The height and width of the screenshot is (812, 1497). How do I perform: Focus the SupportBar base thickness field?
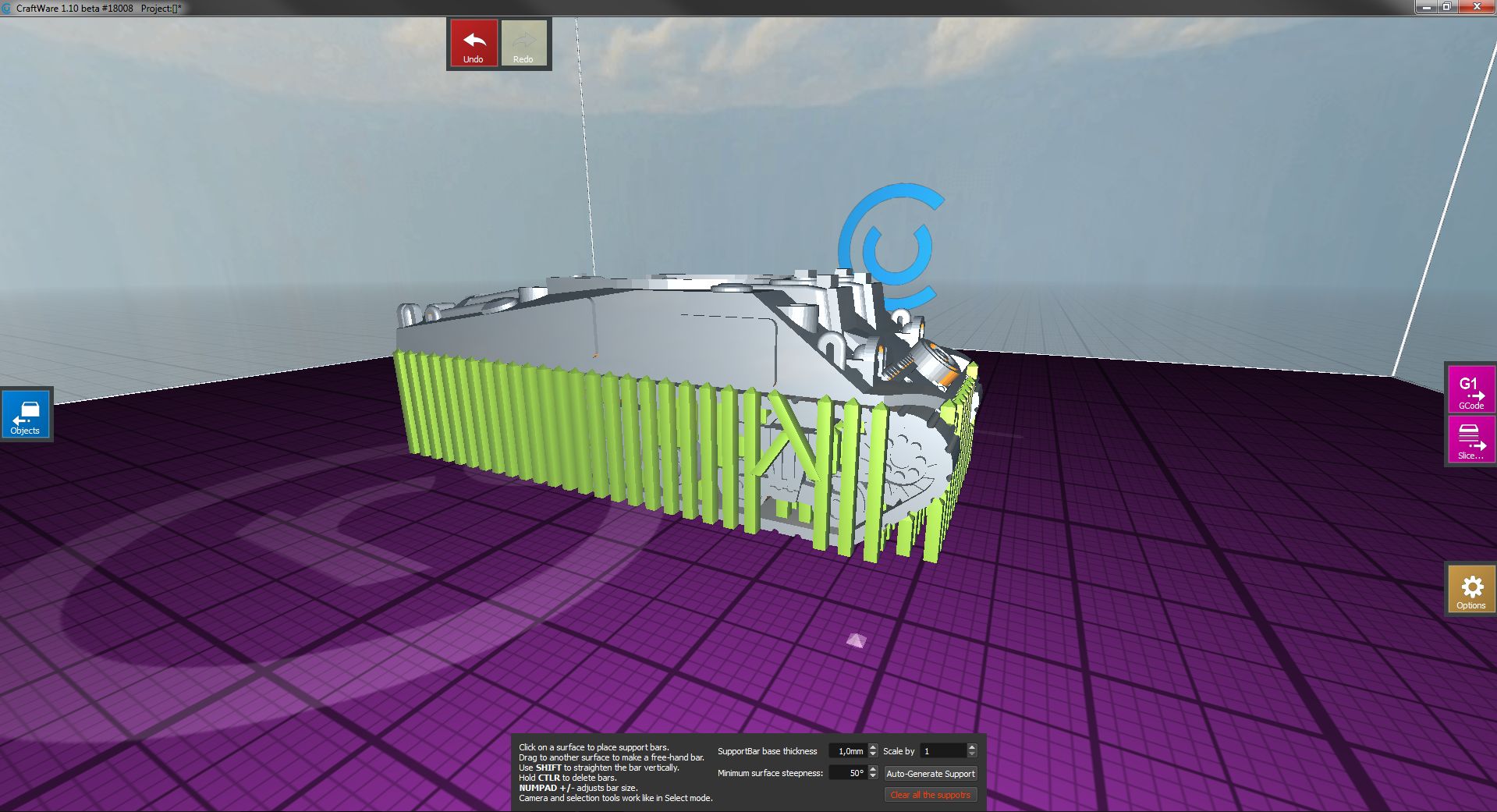(x=848, y=751)
